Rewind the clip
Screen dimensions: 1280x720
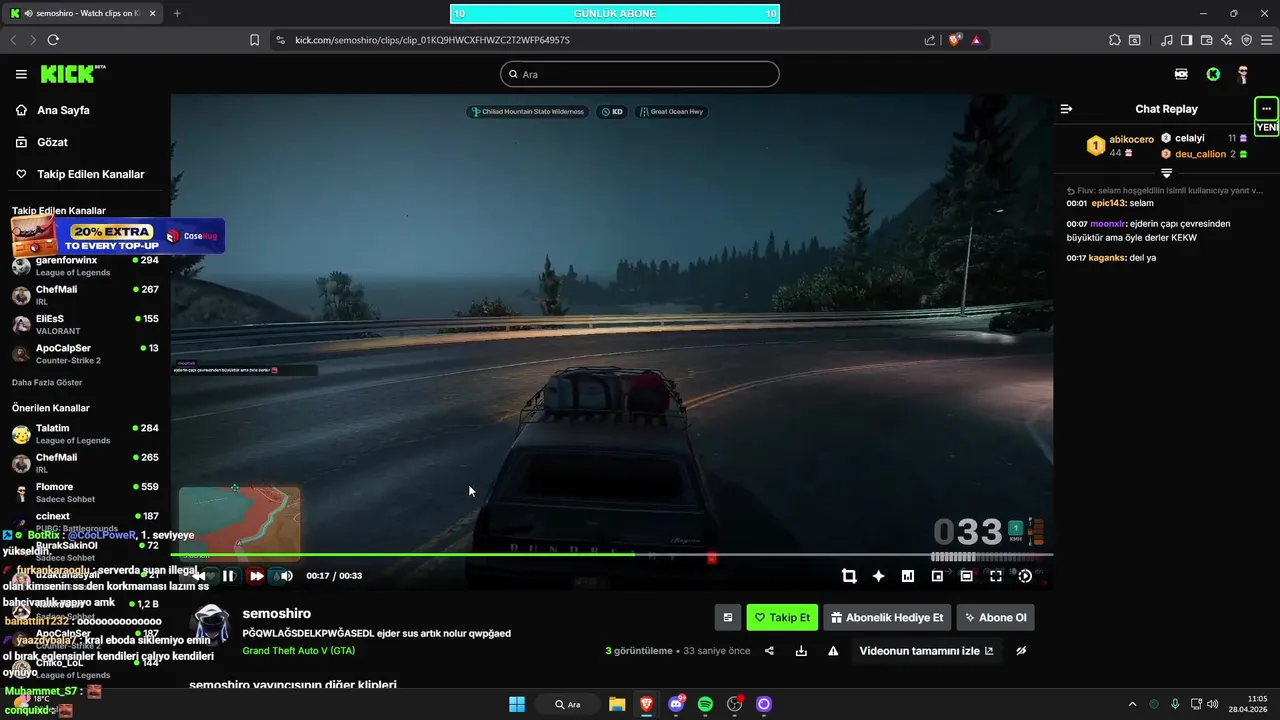(199, 576)
